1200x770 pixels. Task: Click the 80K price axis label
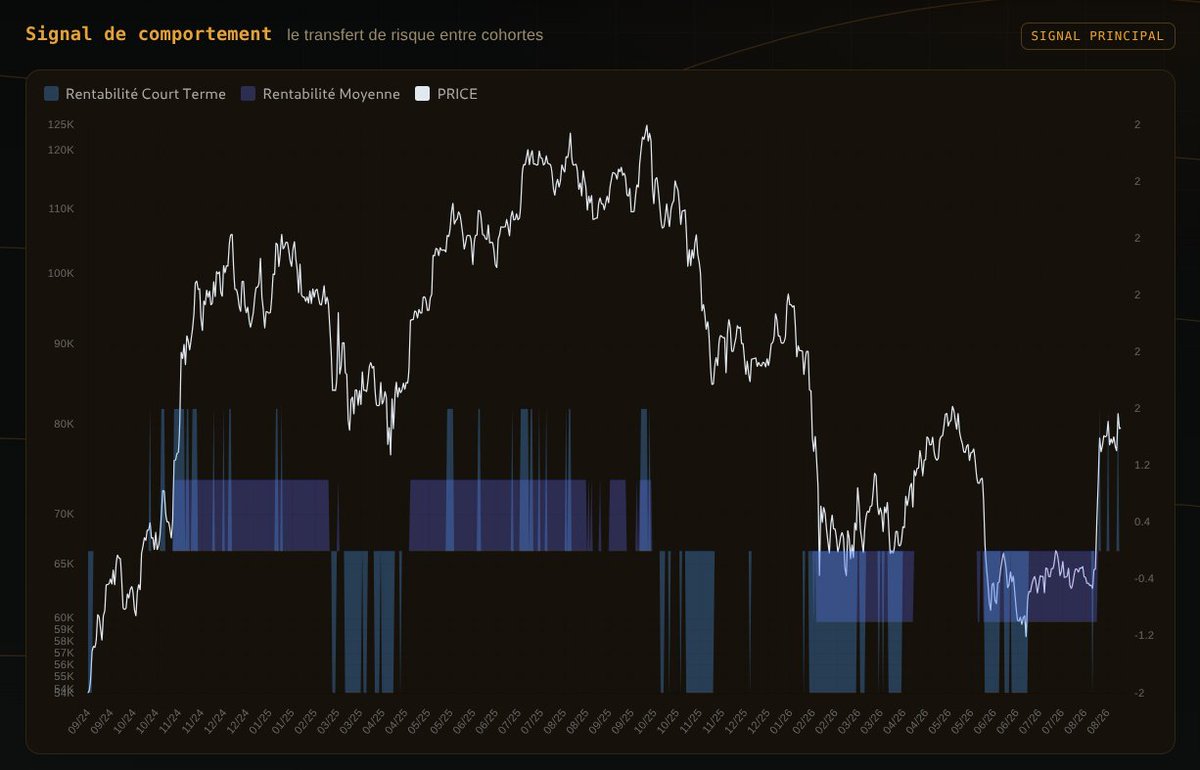click(64, 424)
